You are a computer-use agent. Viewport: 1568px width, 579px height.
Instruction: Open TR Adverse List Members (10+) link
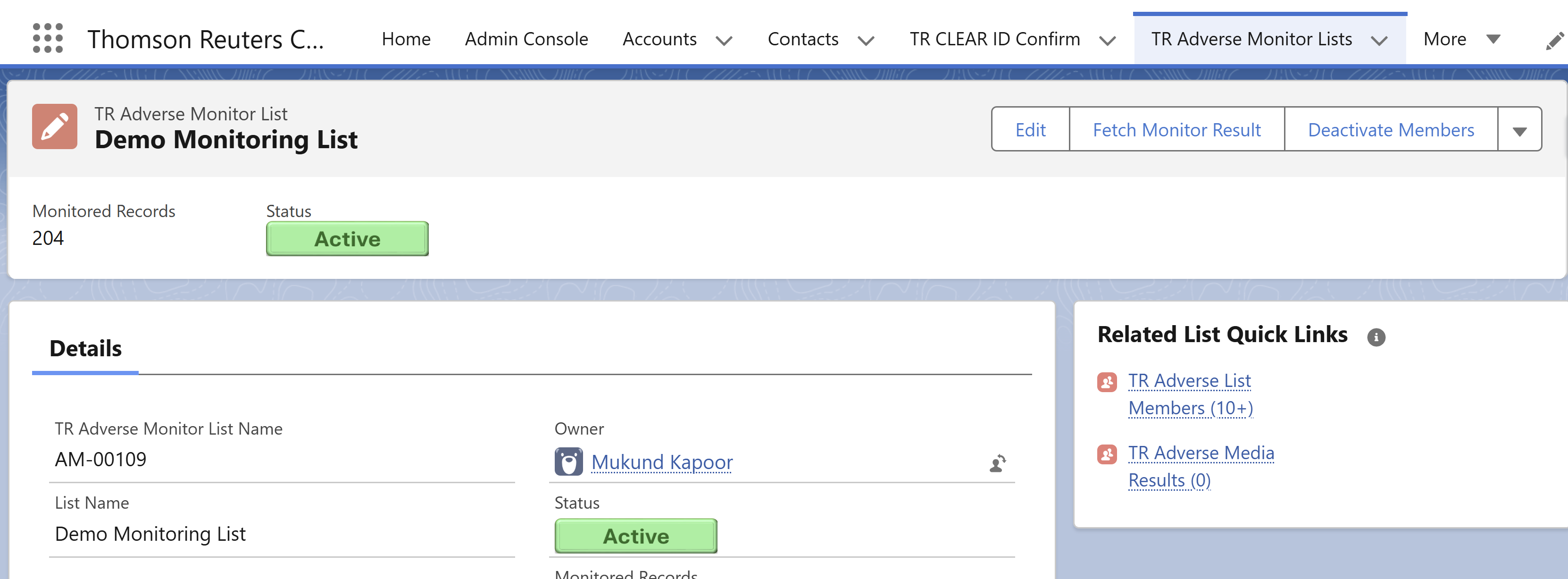point(1190,394)
